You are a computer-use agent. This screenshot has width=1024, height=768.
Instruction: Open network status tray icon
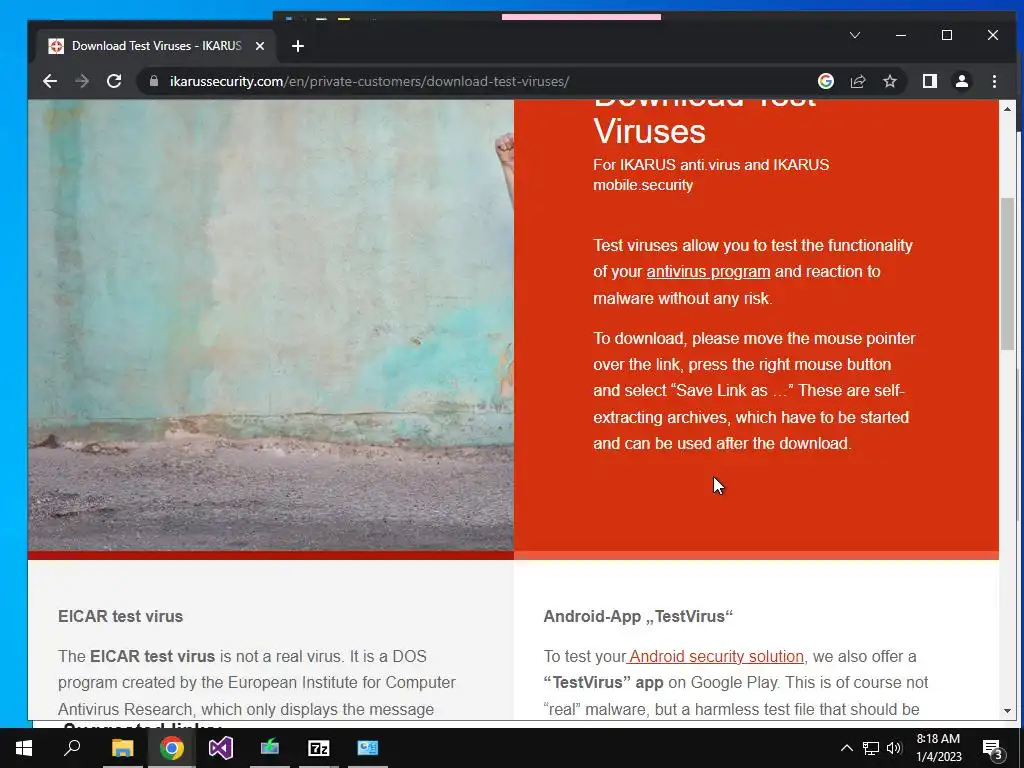(x=871, y=748)
